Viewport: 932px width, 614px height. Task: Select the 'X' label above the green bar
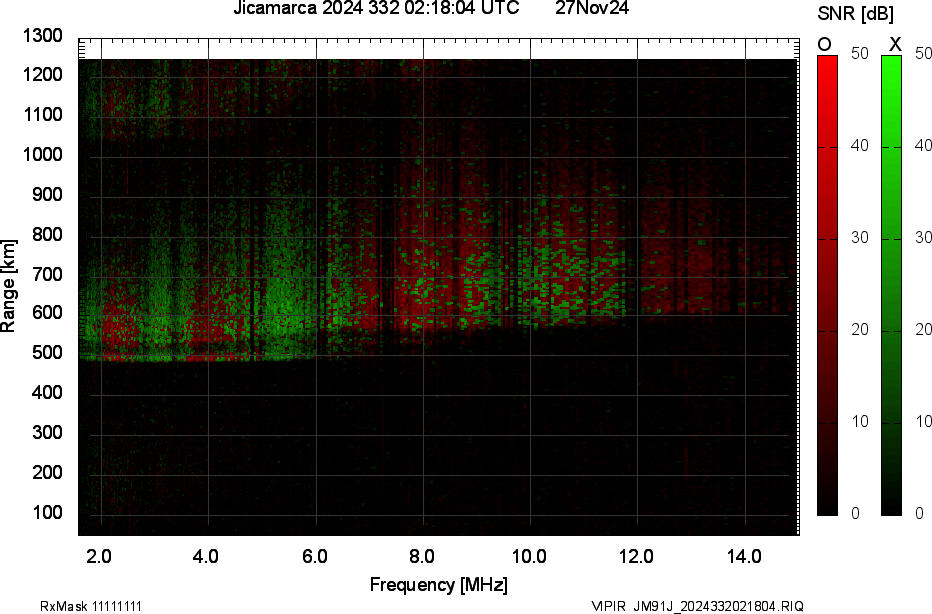pos(895,44)
